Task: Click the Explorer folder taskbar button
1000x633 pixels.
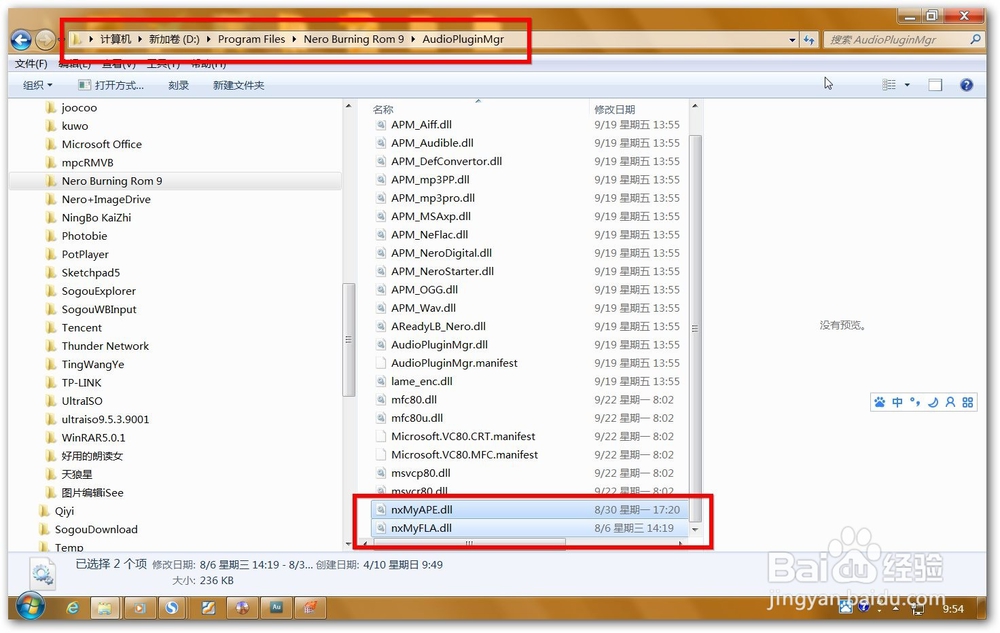Action: tap(105, 608)
